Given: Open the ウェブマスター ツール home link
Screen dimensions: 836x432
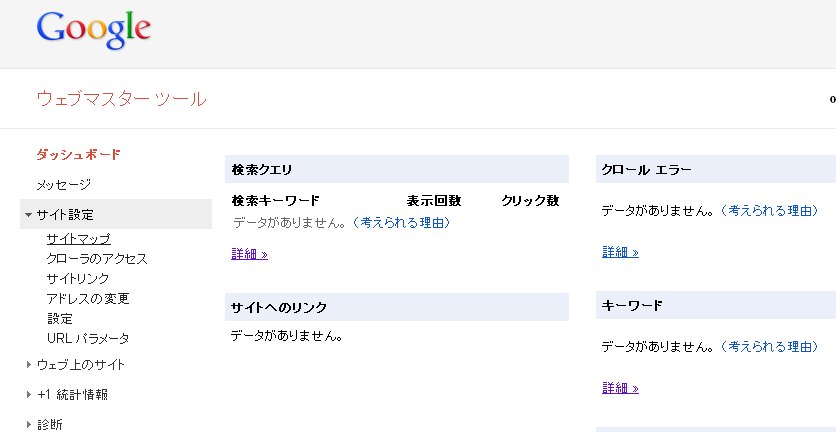Looking at the screenshot, I should coord(121,98).
